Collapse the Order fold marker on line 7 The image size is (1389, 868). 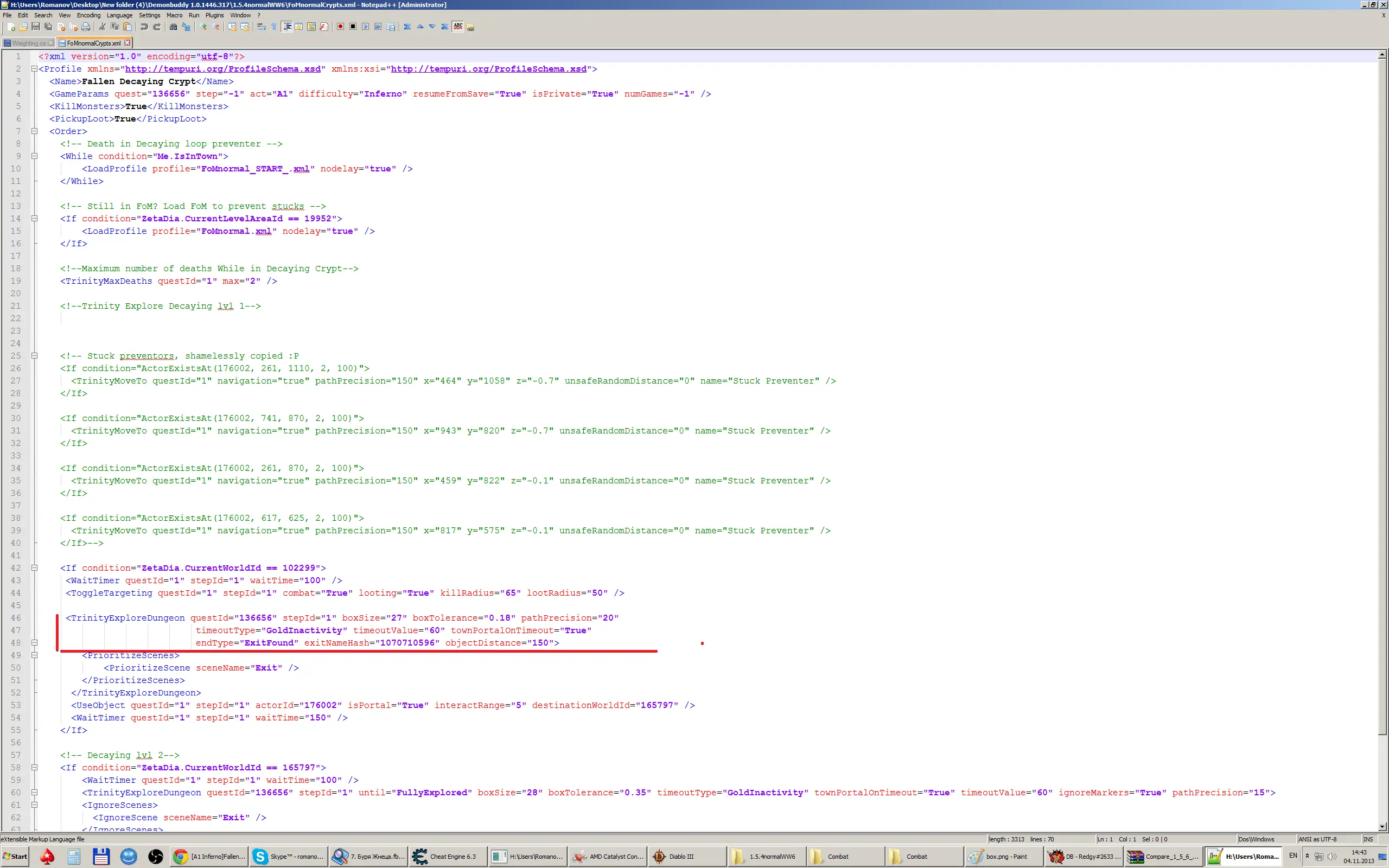[34, 131]
